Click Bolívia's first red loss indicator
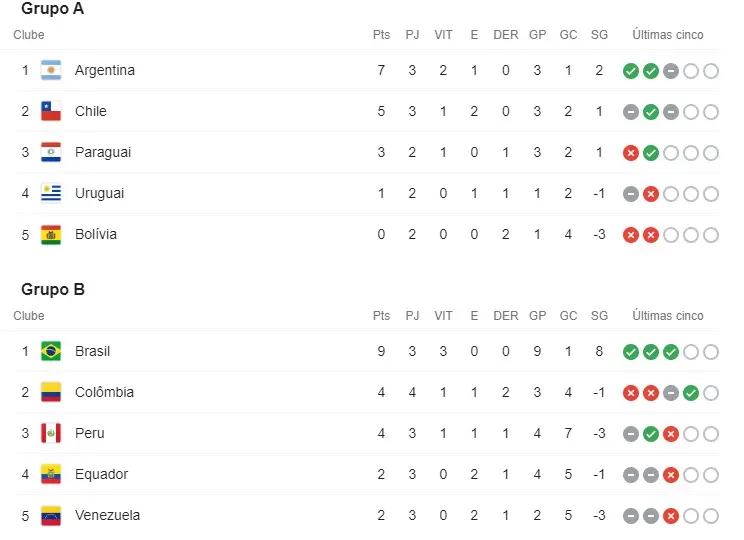 pos(630,235)
